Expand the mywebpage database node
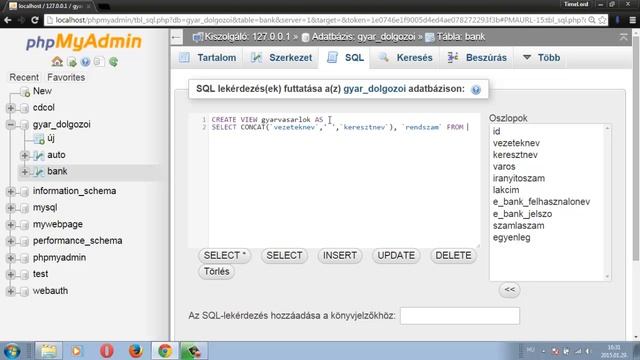The width and height of the screenshot is (640, 360). 11,224
